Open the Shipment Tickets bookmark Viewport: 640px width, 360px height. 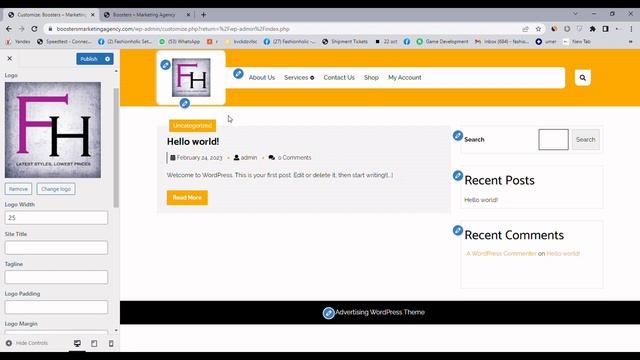point(345,42)
